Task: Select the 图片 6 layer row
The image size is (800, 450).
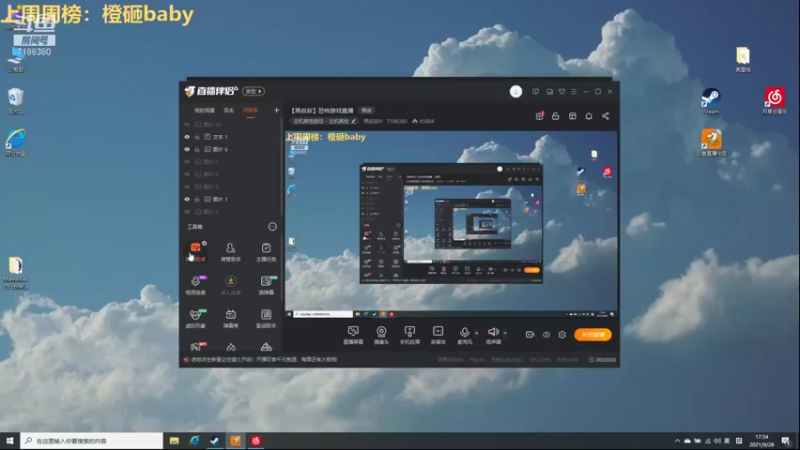Action: tap(232, 149)
